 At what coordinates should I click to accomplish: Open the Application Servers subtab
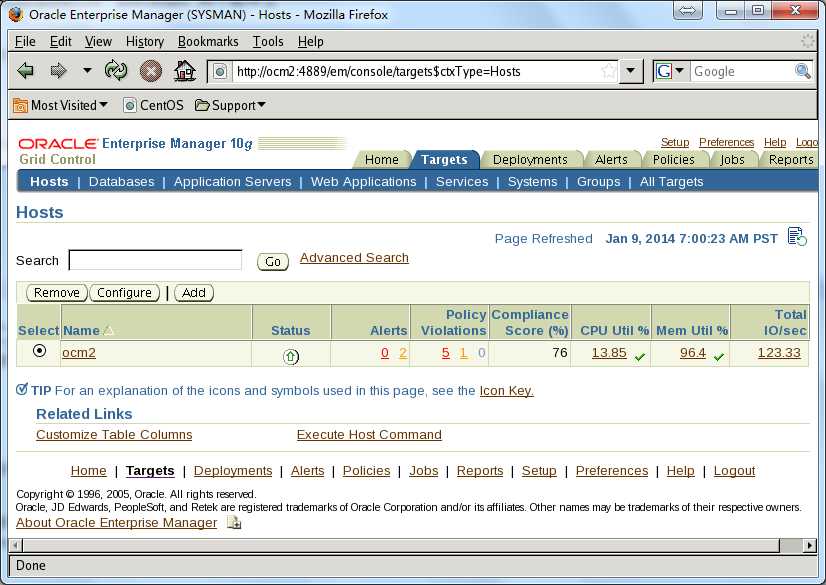[x=232, y=182]
